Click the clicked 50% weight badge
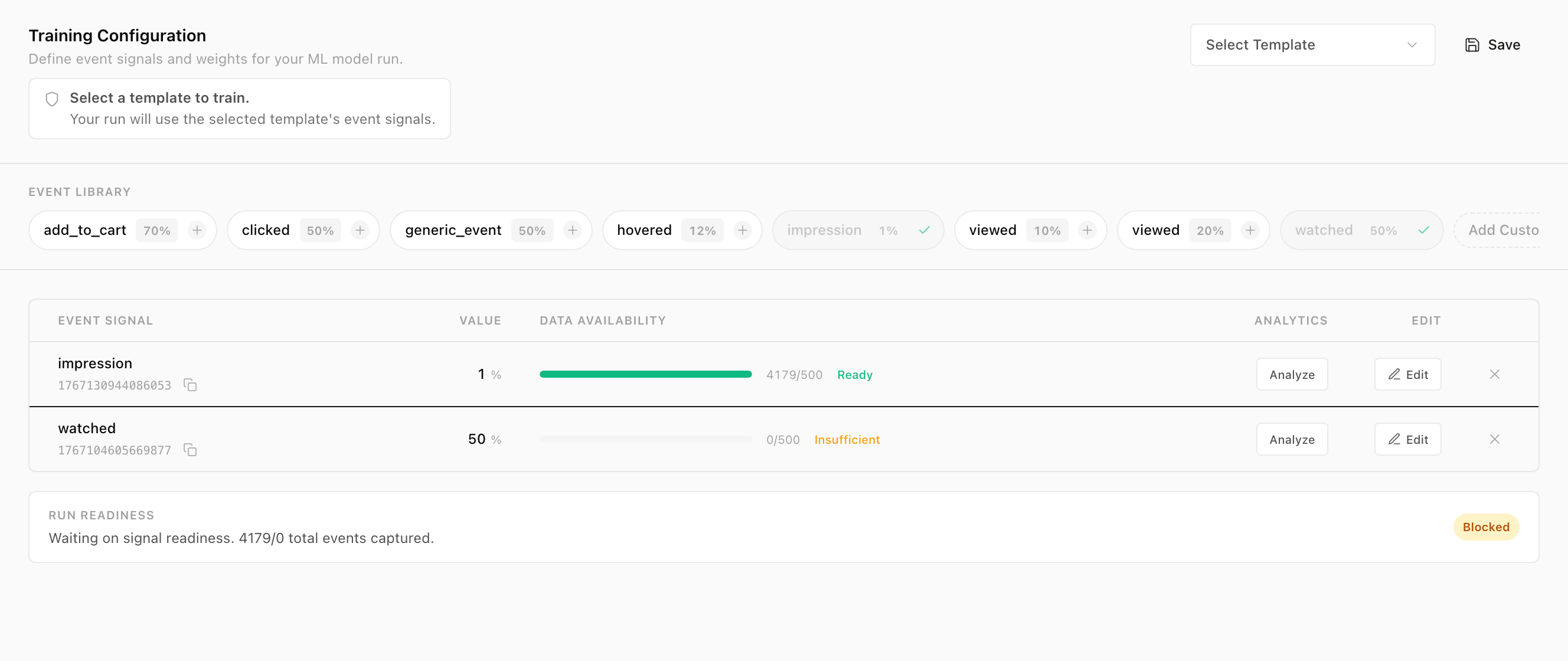 (x=320, y=231)
